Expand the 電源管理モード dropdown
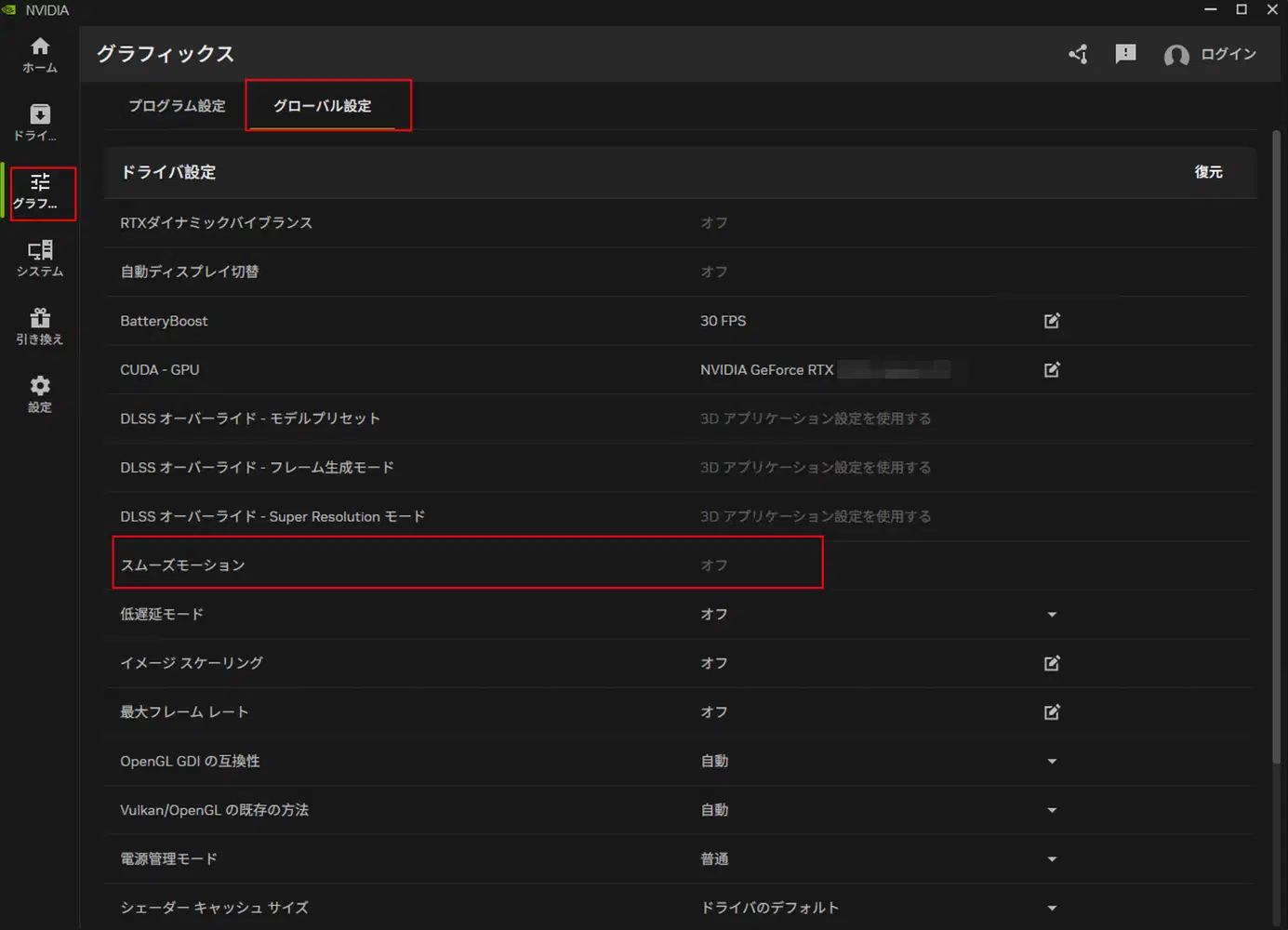This screenshot has width=1288, height=930. click(1052, 859)
